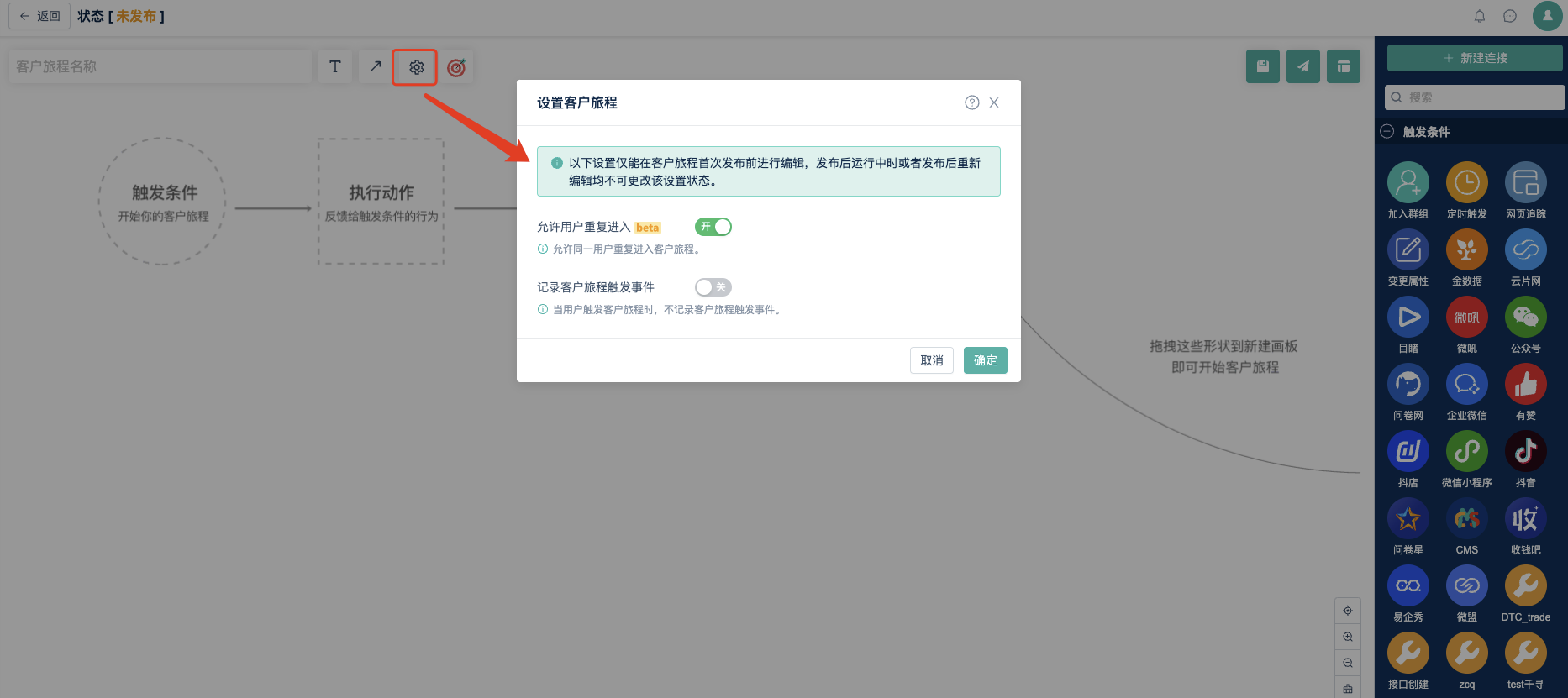1568x698 pixels.
Task: Open the goal target icon
Action: pyautogui.click(x=456, y=67)
